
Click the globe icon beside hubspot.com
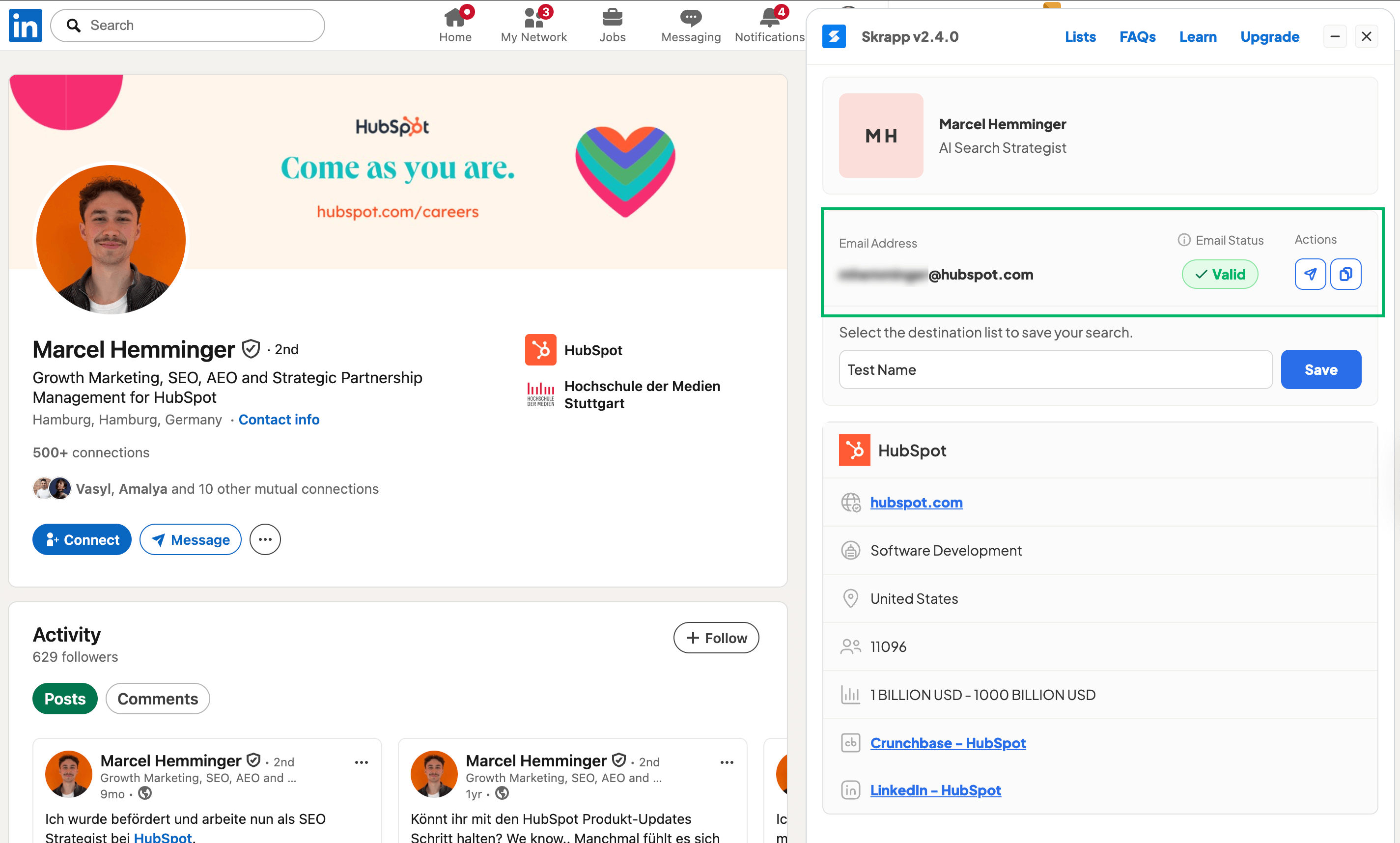pos(850,502)
